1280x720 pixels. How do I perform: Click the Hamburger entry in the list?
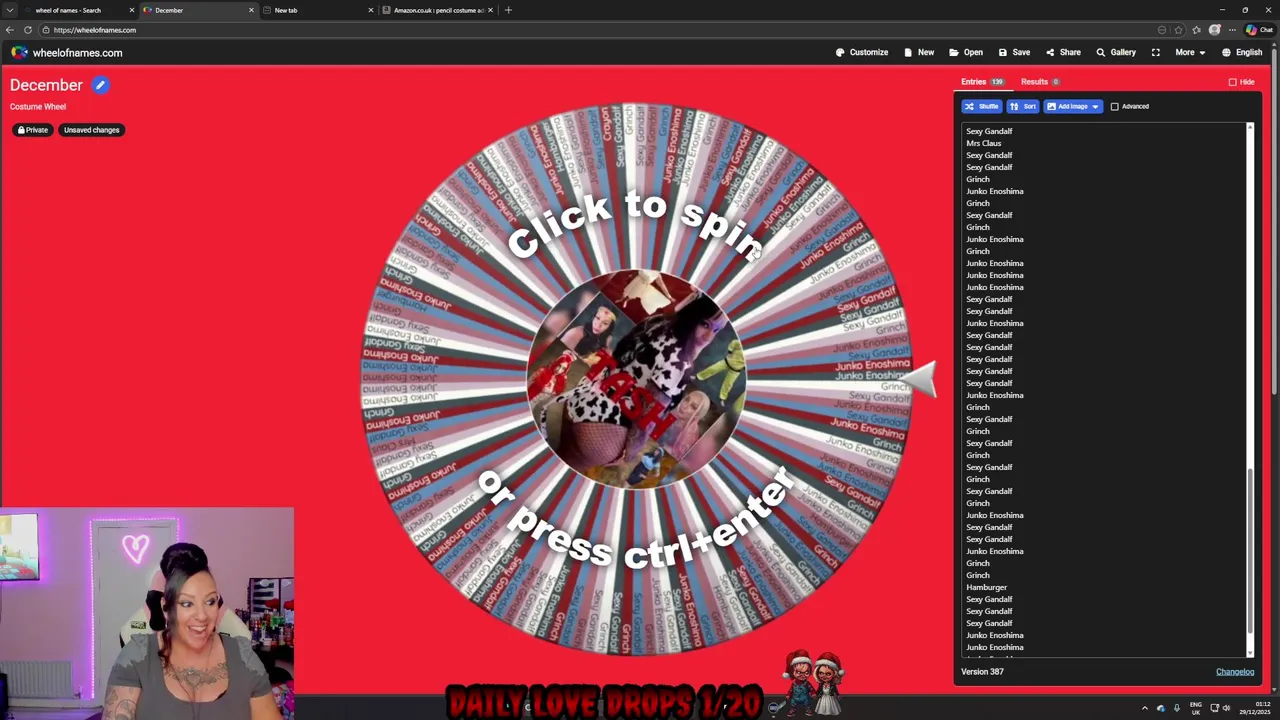tap(986, 587)
